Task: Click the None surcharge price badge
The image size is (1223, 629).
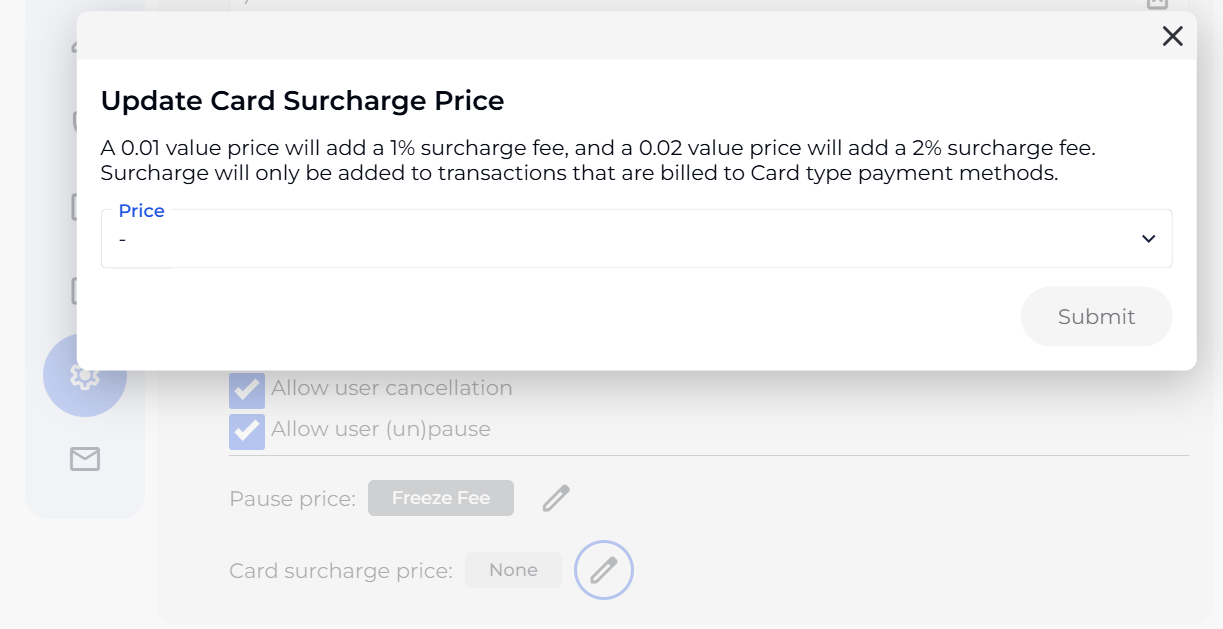Action: [513, 570]
